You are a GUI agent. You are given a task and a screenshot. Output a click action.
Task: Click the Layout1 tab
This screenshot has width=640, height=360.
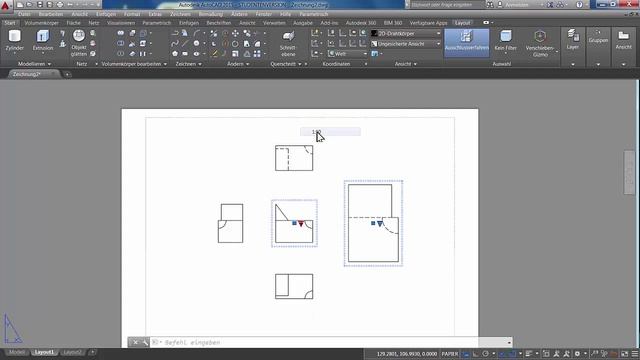[x=44, y=352]
